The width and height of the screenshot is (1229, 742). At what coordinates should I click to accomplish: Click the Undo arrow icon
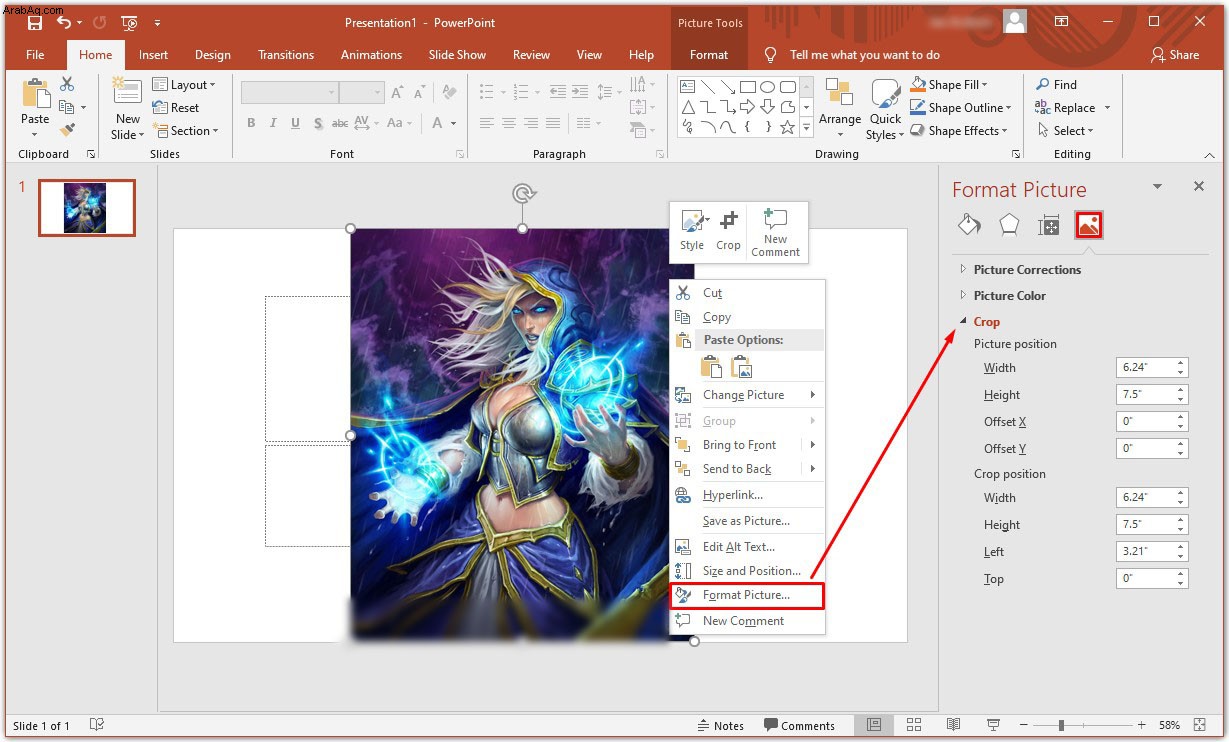click(x=64, y=22)
